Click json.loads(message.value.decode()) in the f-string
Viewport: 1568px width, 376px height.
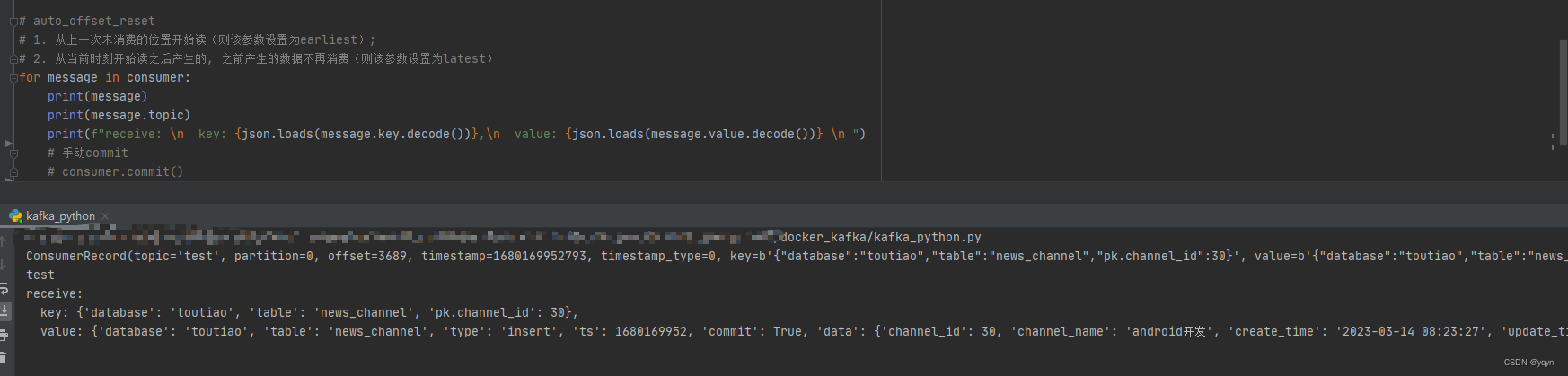tap(694, 135)
